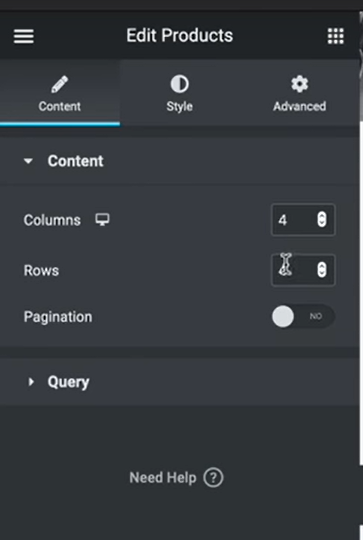Expand the Query section arrow

31,382
